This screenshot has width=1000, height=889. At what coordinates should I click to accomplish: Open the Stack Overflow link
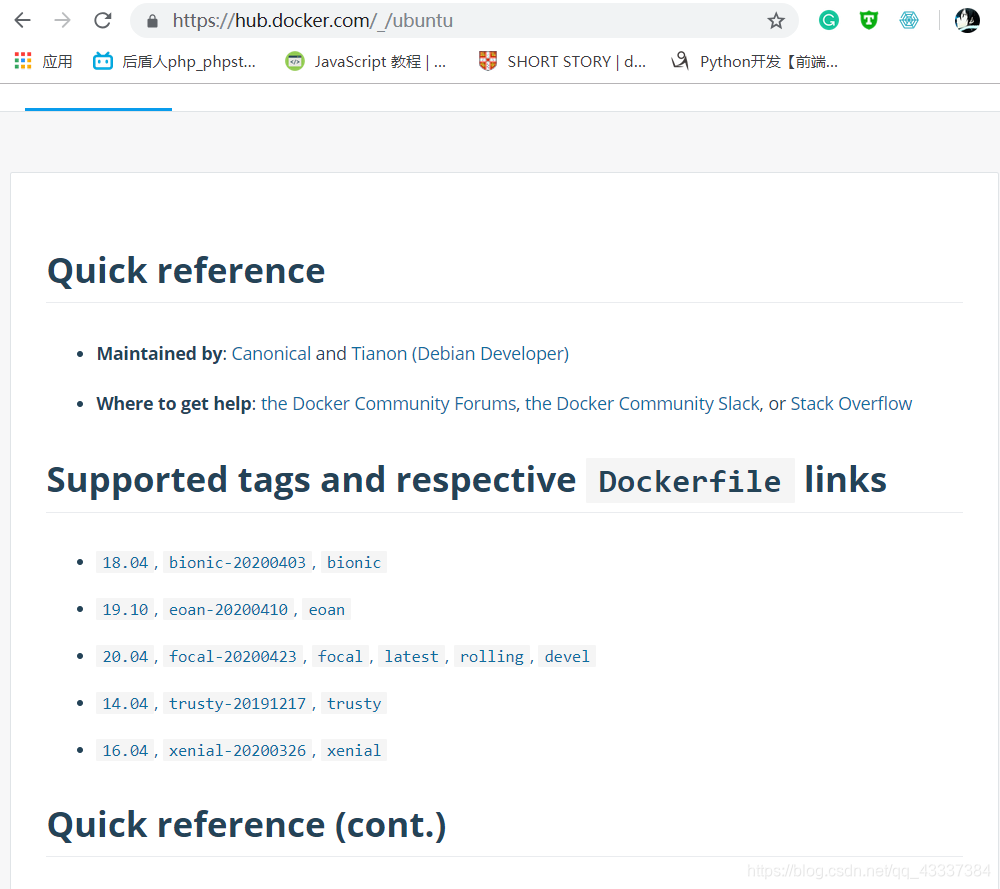tap(851, 404)
